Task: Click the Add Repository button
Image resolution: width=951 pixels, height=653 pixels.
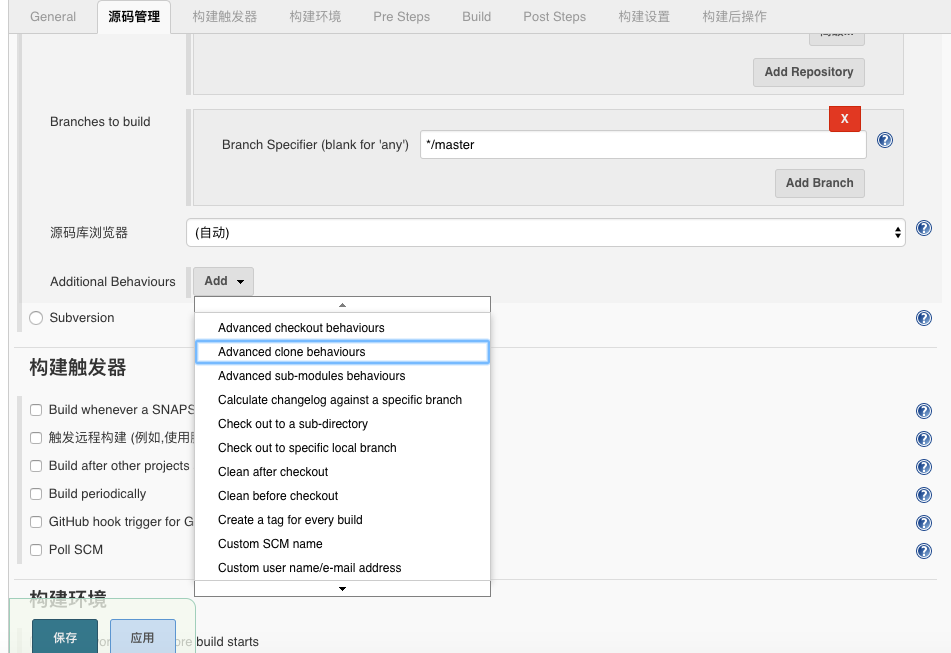Action: [808, 71]
